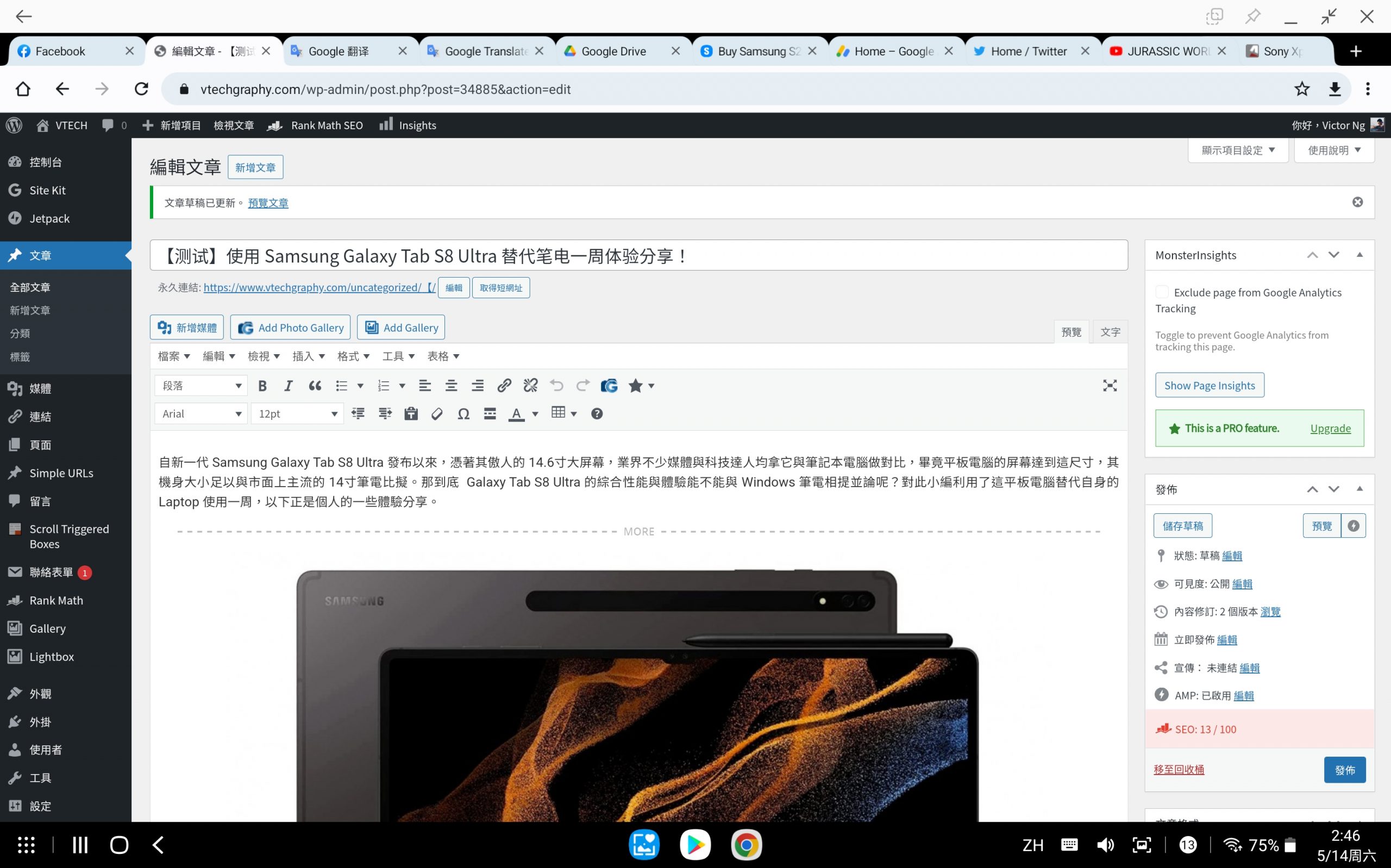Click the text color A icon
This screenshot has width=1391, height=868.
point(516,414)
